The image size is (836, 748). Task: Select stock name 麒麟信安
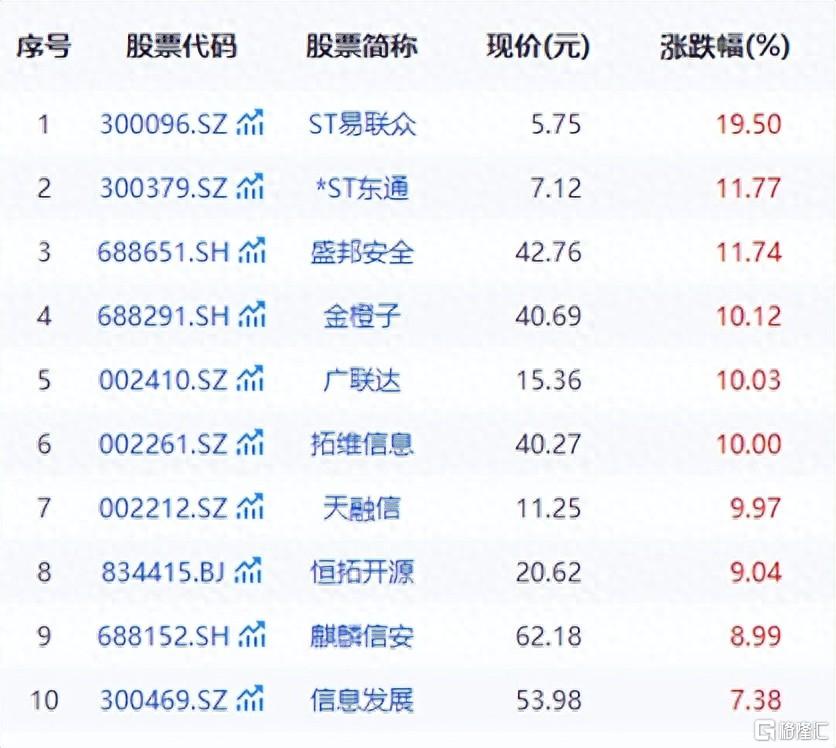coord(362,636)
